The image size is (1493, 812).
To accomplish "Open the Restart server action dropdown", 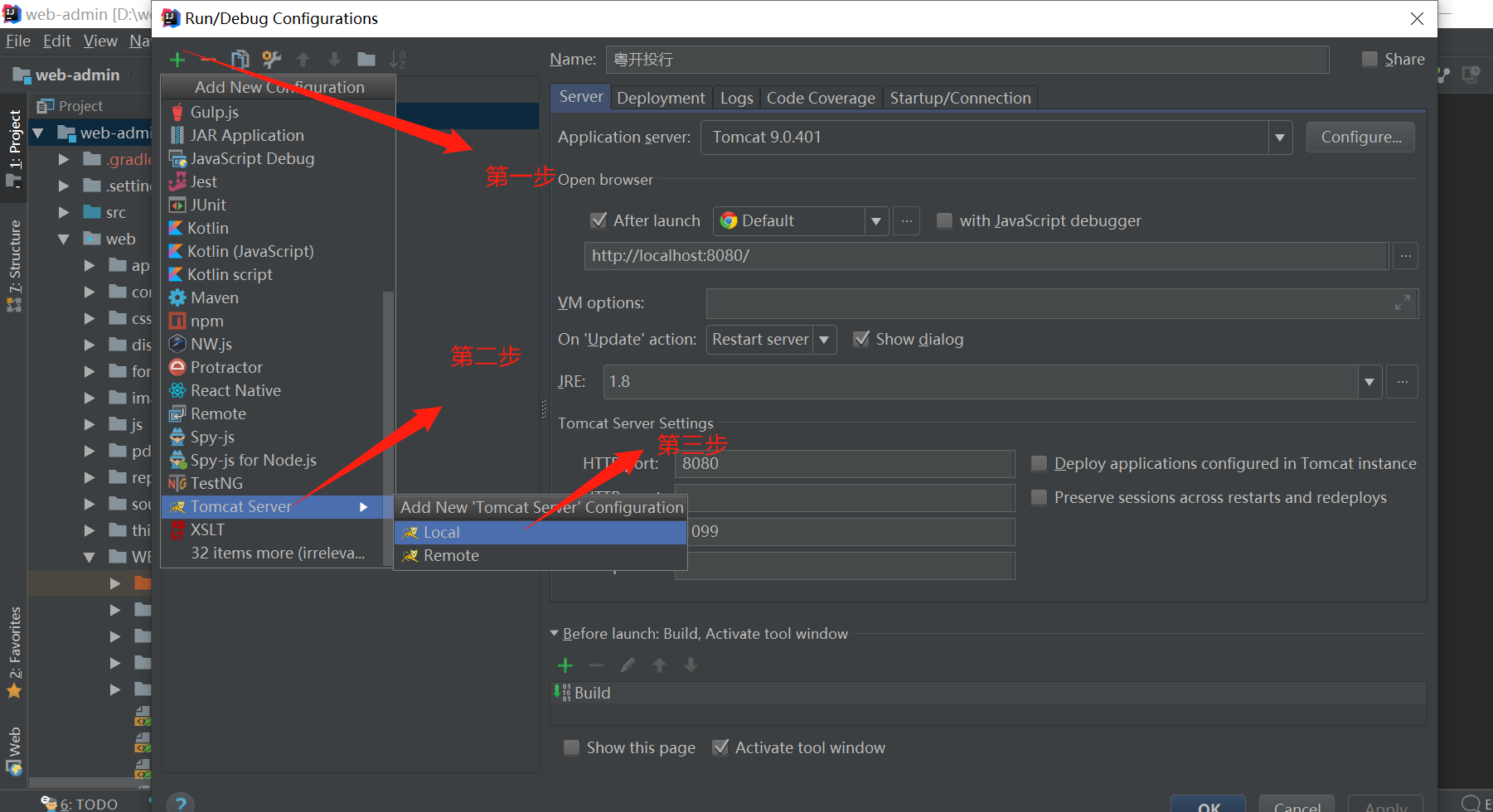I will pyautogui.click(x=824, y=340).
